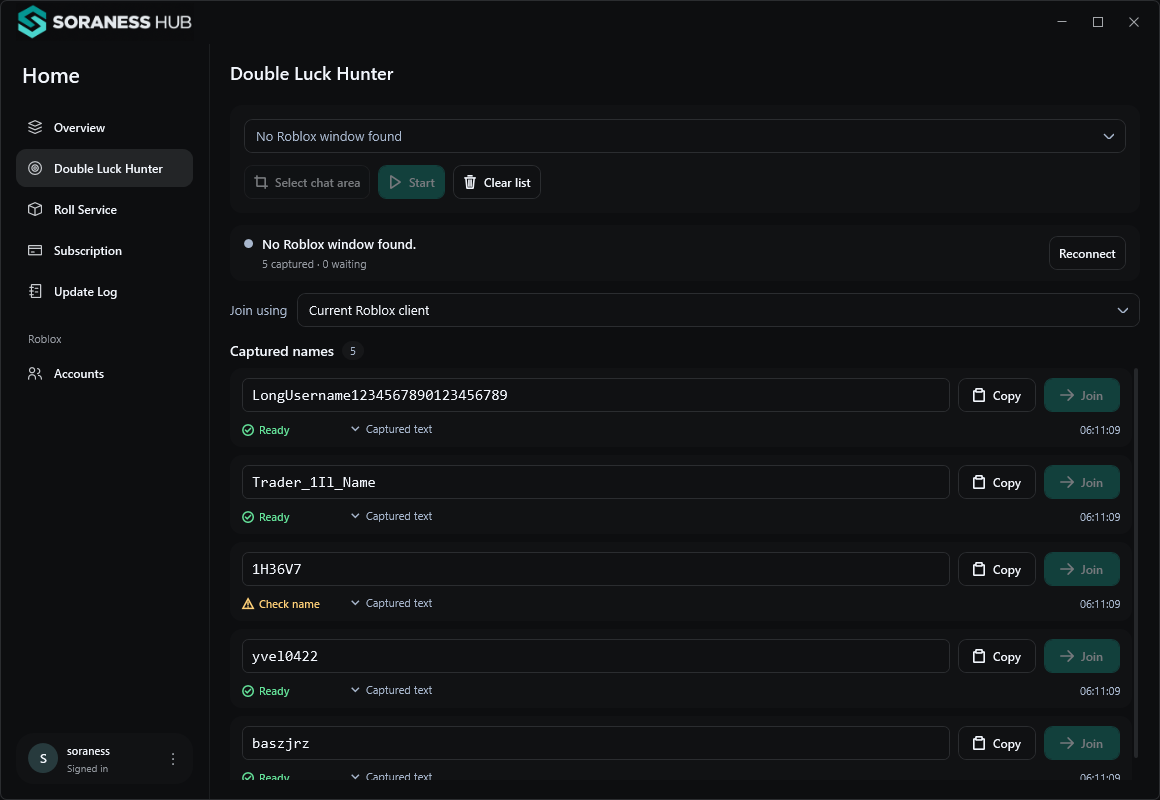Copy the baszjrz name
Screen dimensions: 1160x800
click(997, 743)
